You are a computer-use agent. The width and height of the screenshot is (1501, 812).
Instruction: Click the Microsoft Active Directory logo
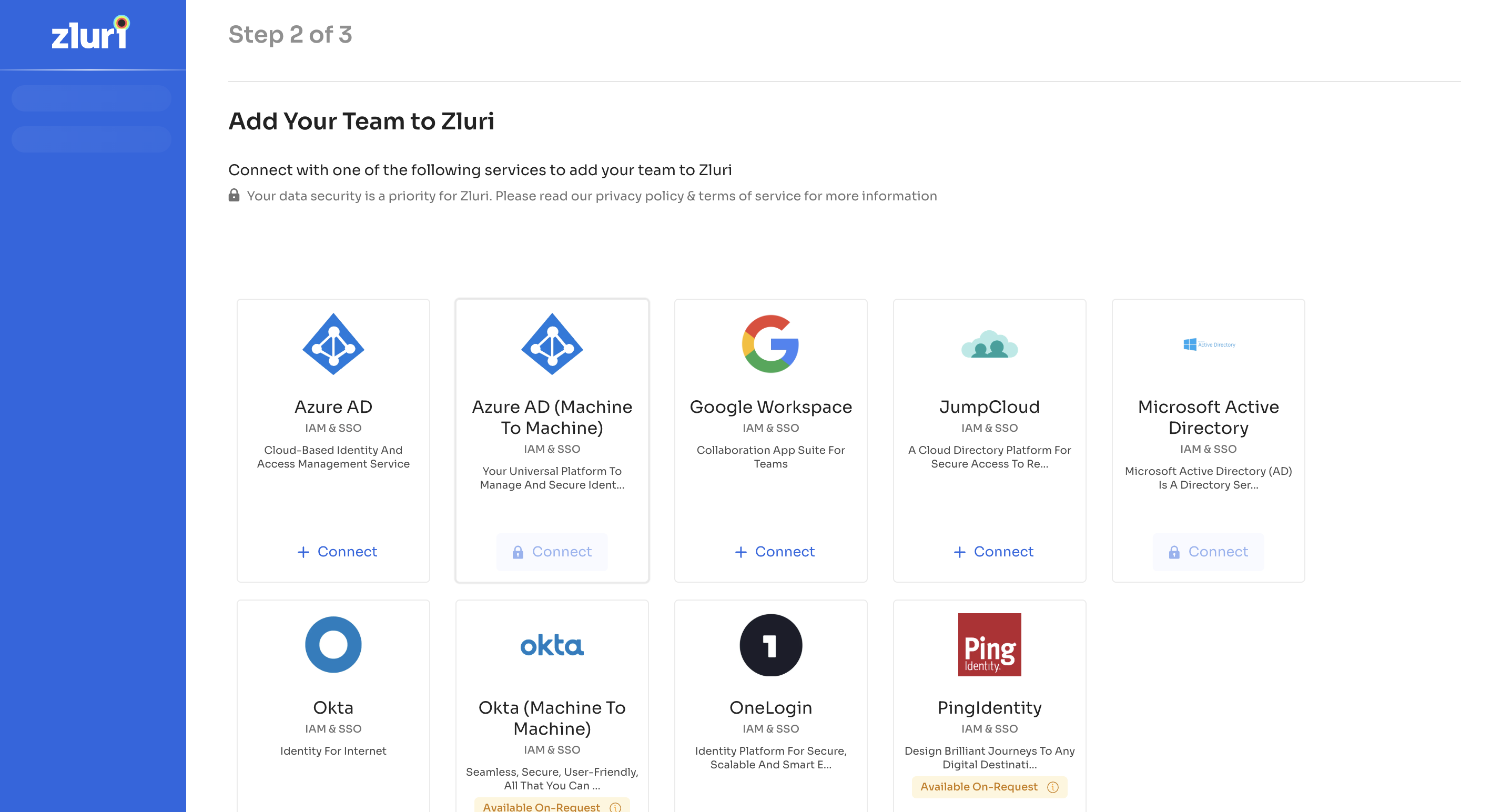pyautogui.click(x=1208, y=344)
